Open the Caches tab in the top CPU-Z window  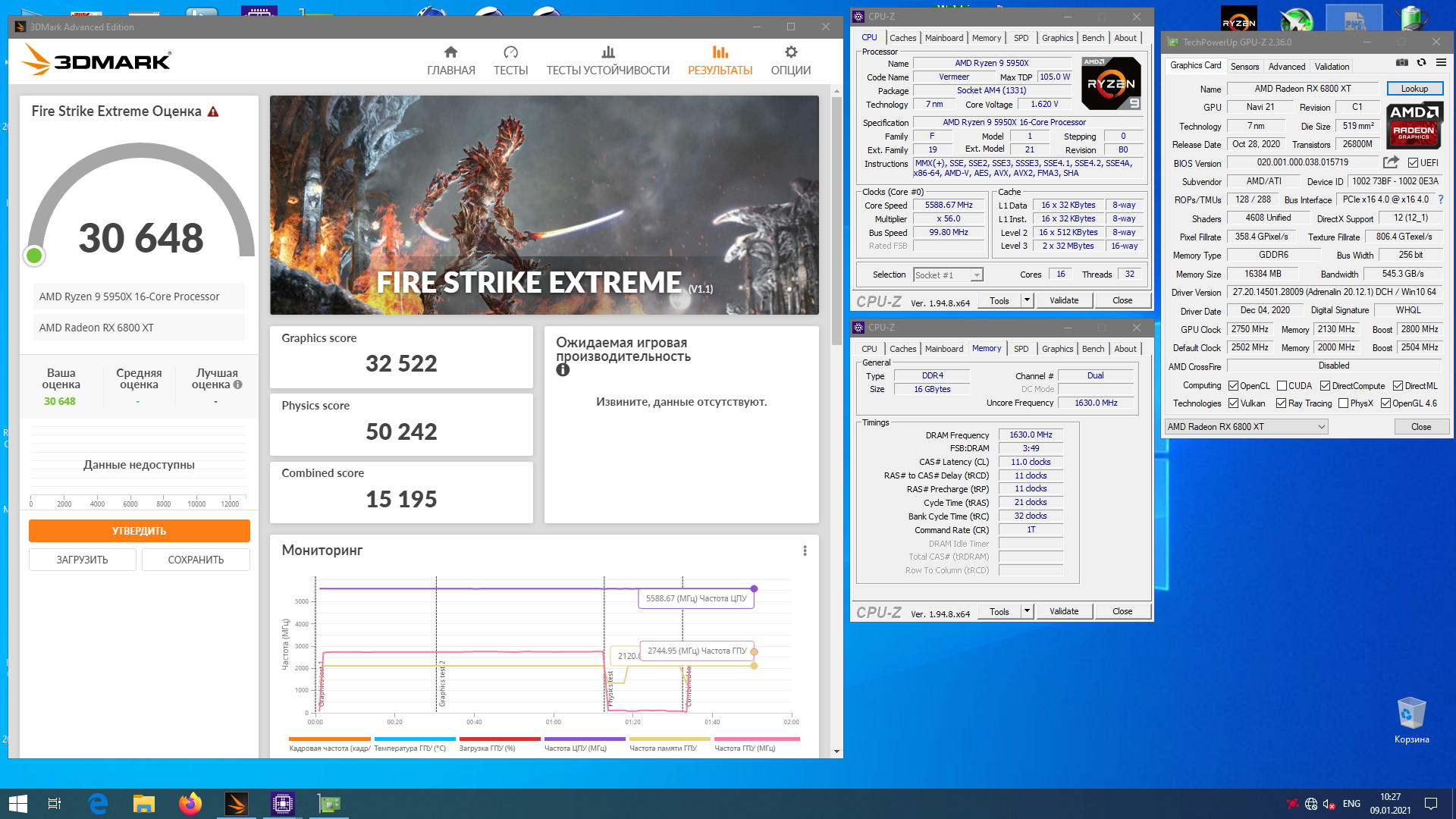(902, 38)
